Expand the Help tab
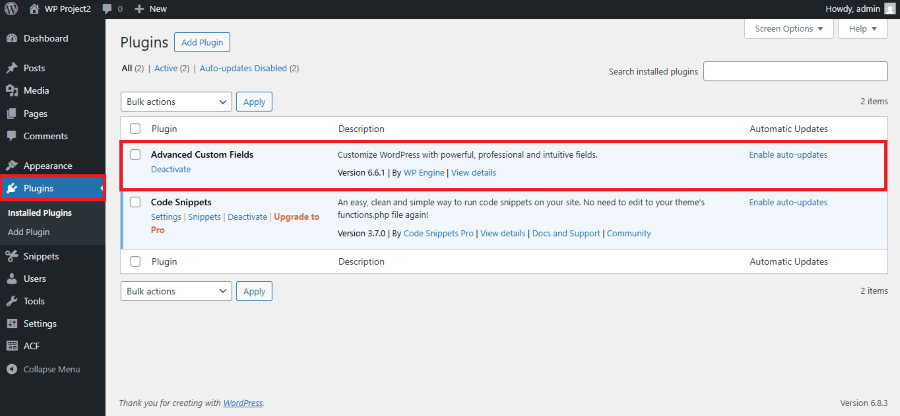Viewport: 900px width, 416px height. click(x=863, y=29)
